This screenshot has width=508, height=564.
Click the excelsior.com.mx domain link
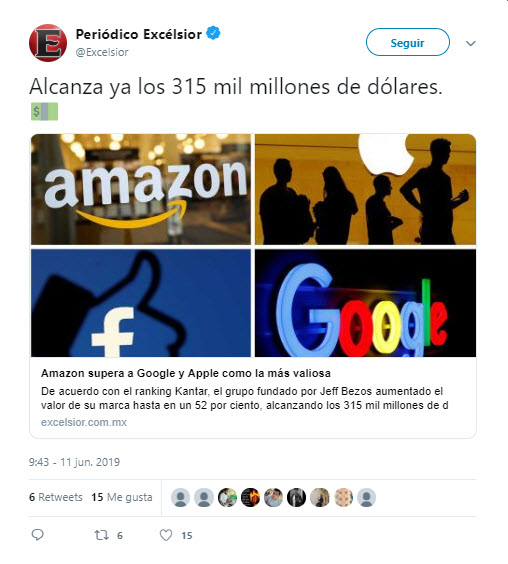[84, 422]
